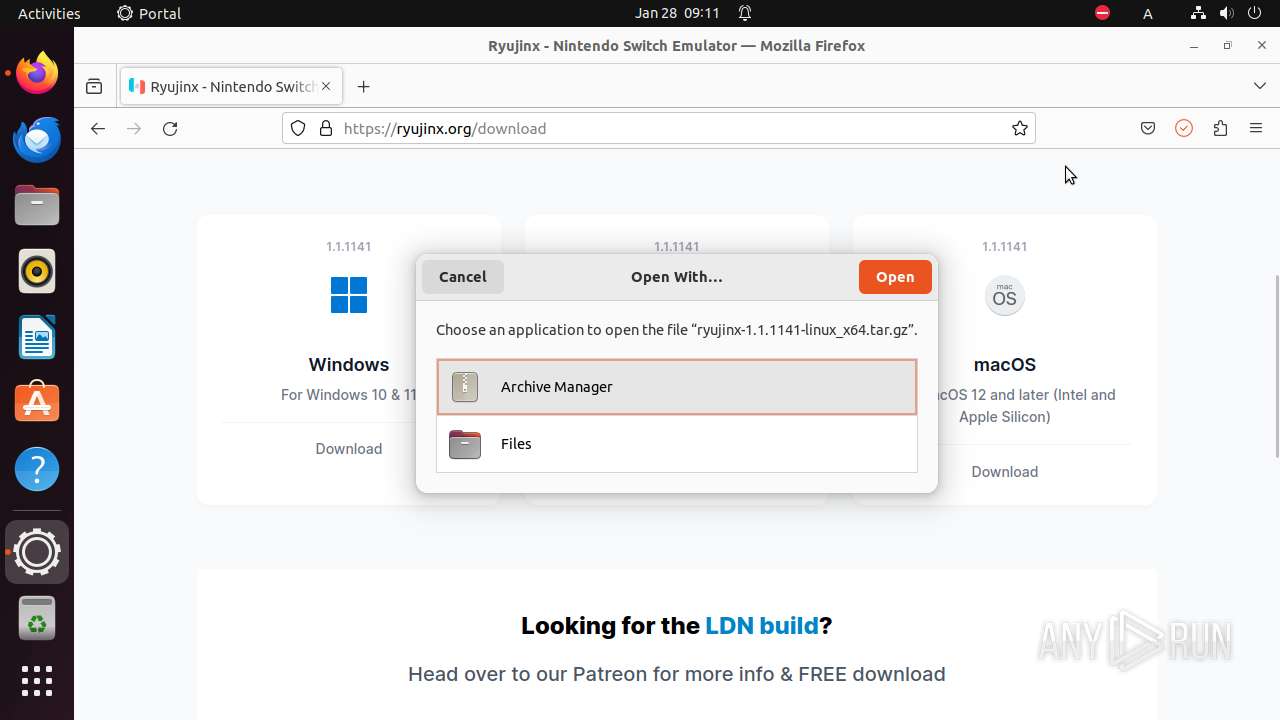Click the Windows heading text
The width and height of the screenshot is (1280, 720).
coord(349,365)
